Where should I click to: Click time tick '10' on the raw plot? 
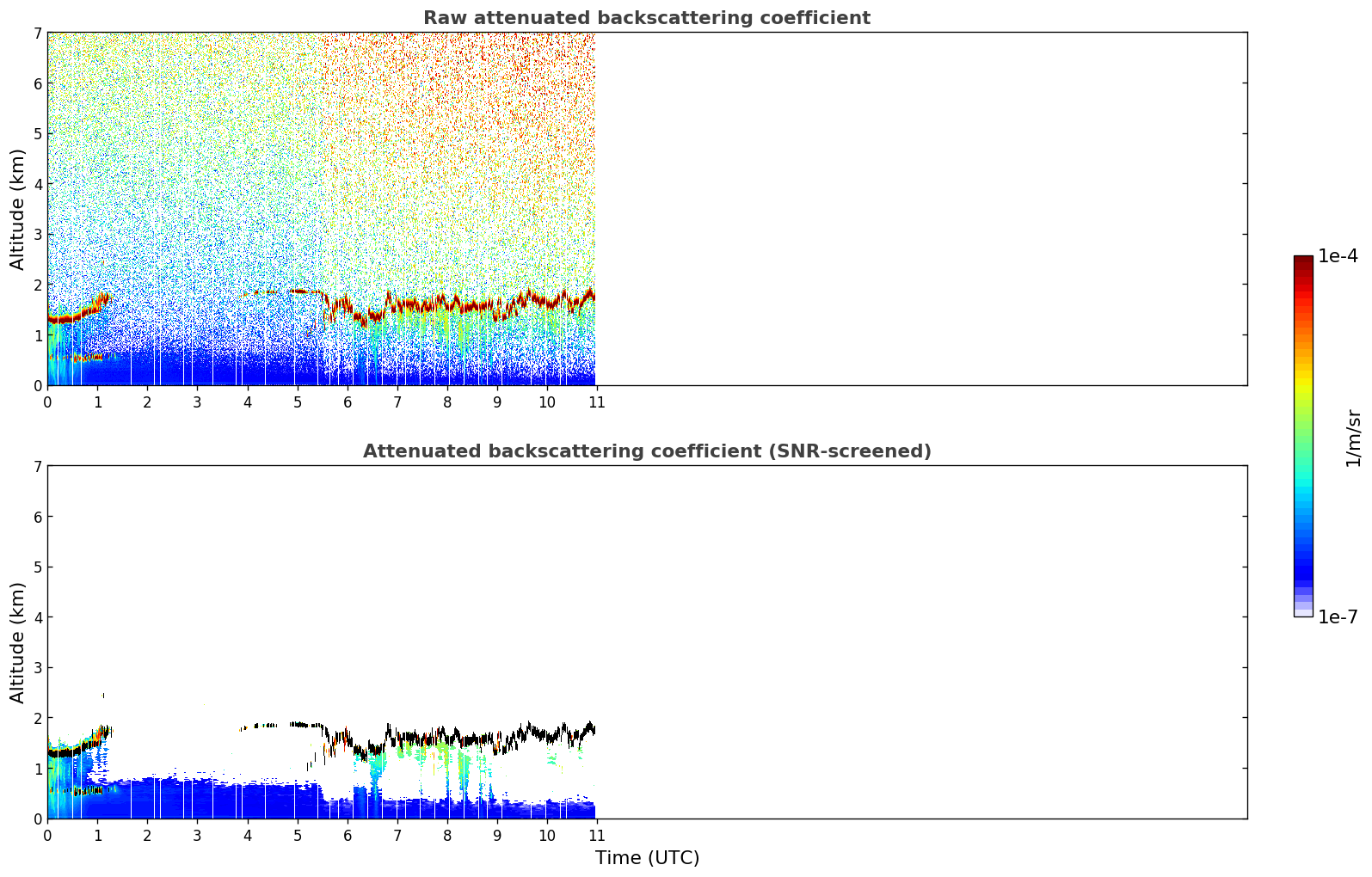(547, 402)
